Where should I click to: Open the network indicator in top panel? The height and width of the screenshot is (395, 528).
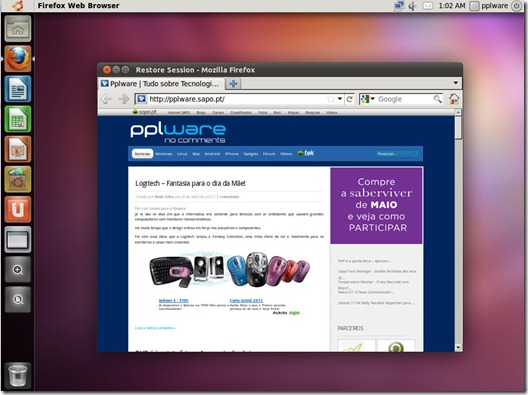(399, 6)
